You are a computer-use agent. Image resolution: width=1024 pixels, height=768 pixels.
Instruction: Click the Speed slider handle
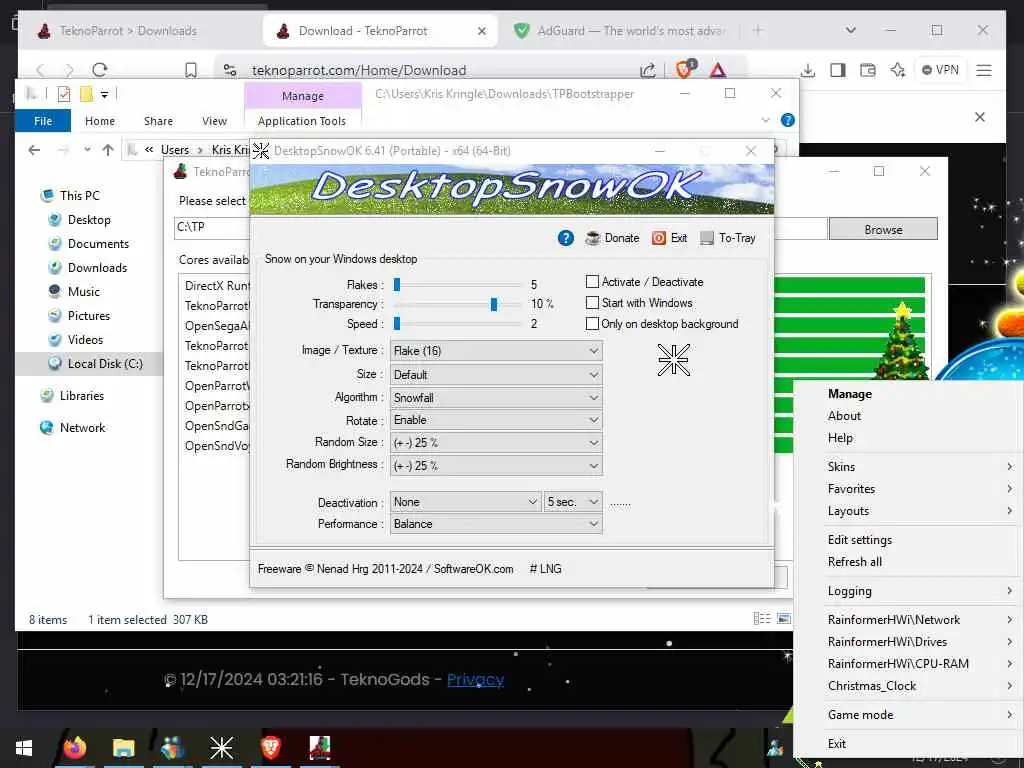(396, 324)
